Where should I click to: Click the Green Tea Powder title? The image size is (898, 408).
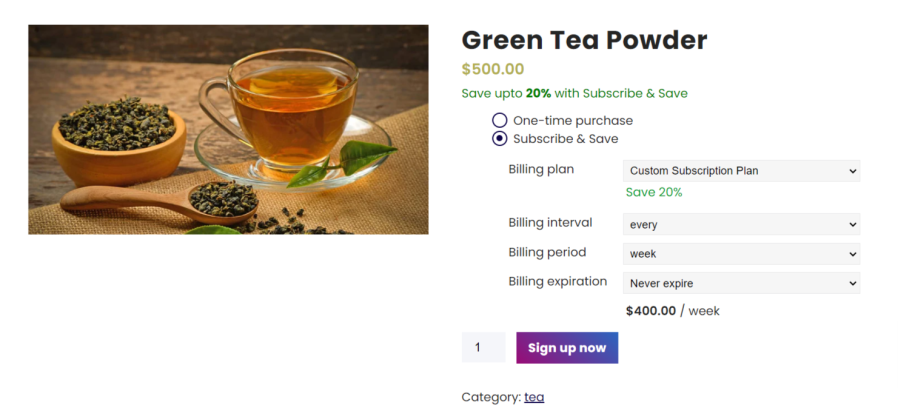[584, 41]
